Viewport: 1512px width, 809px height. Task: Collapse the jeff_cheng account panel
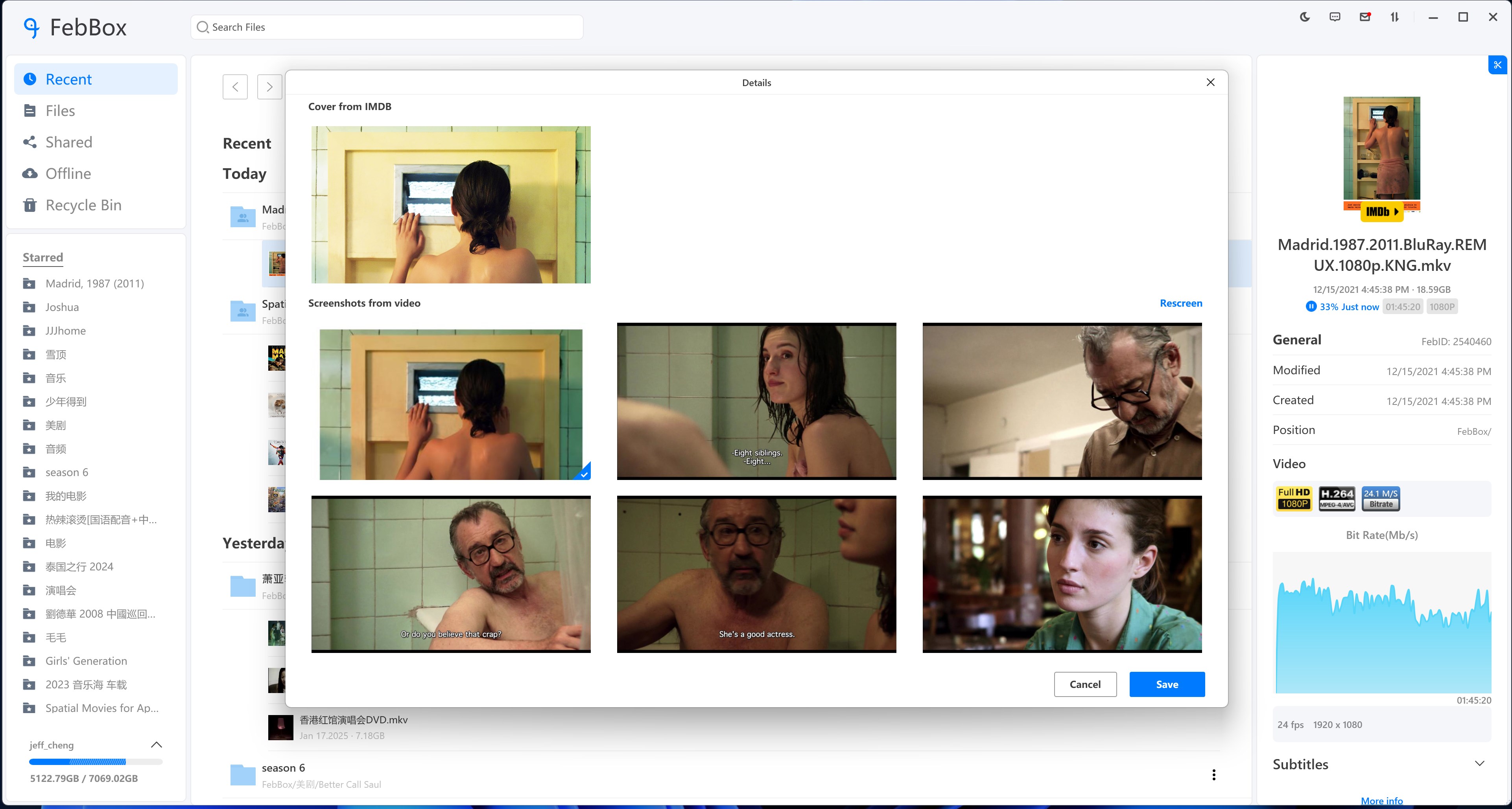[x=156, y=745]
